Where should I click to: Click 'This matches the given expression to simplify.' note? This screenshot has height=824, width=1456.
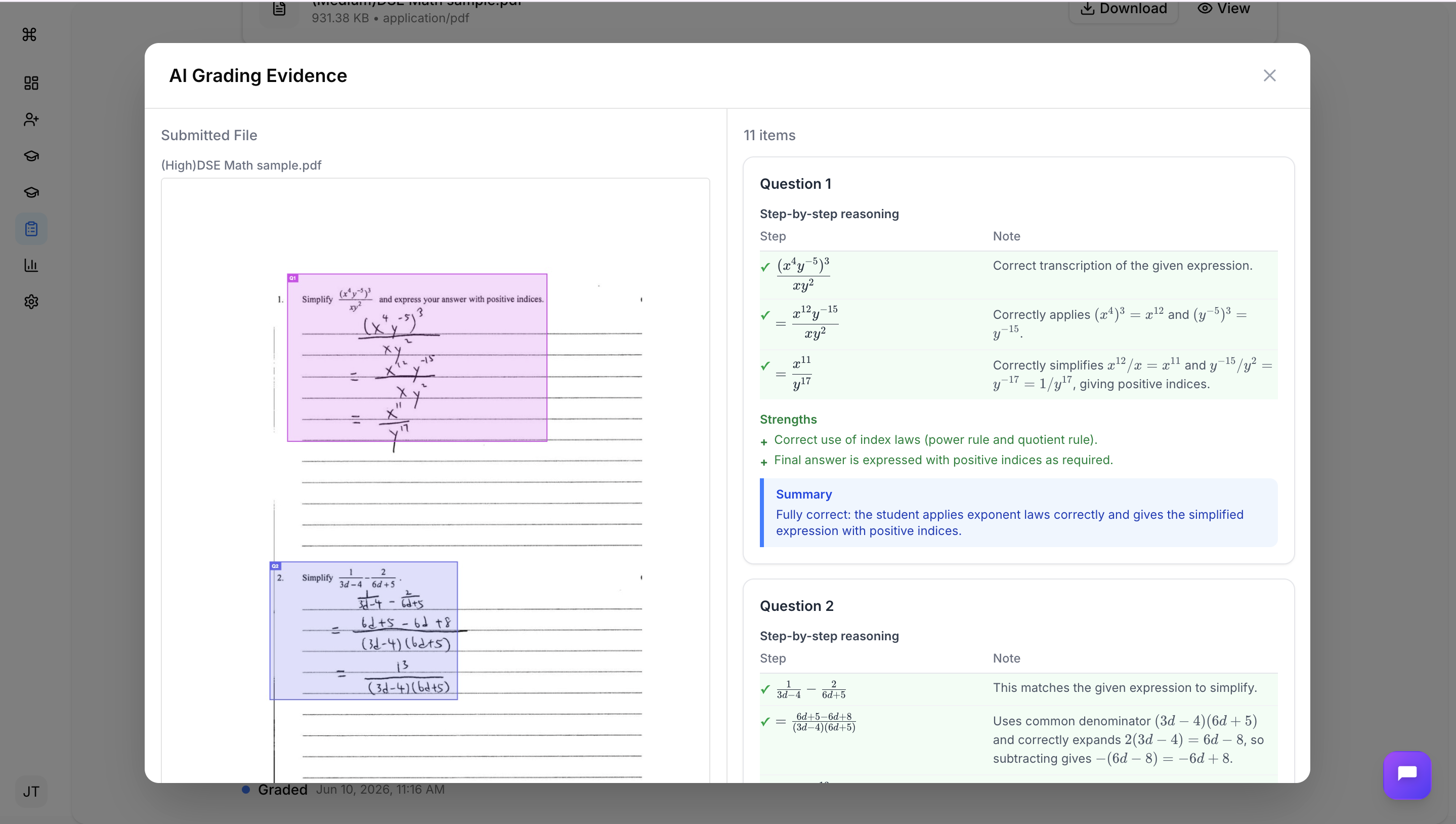pos(1125,688)
